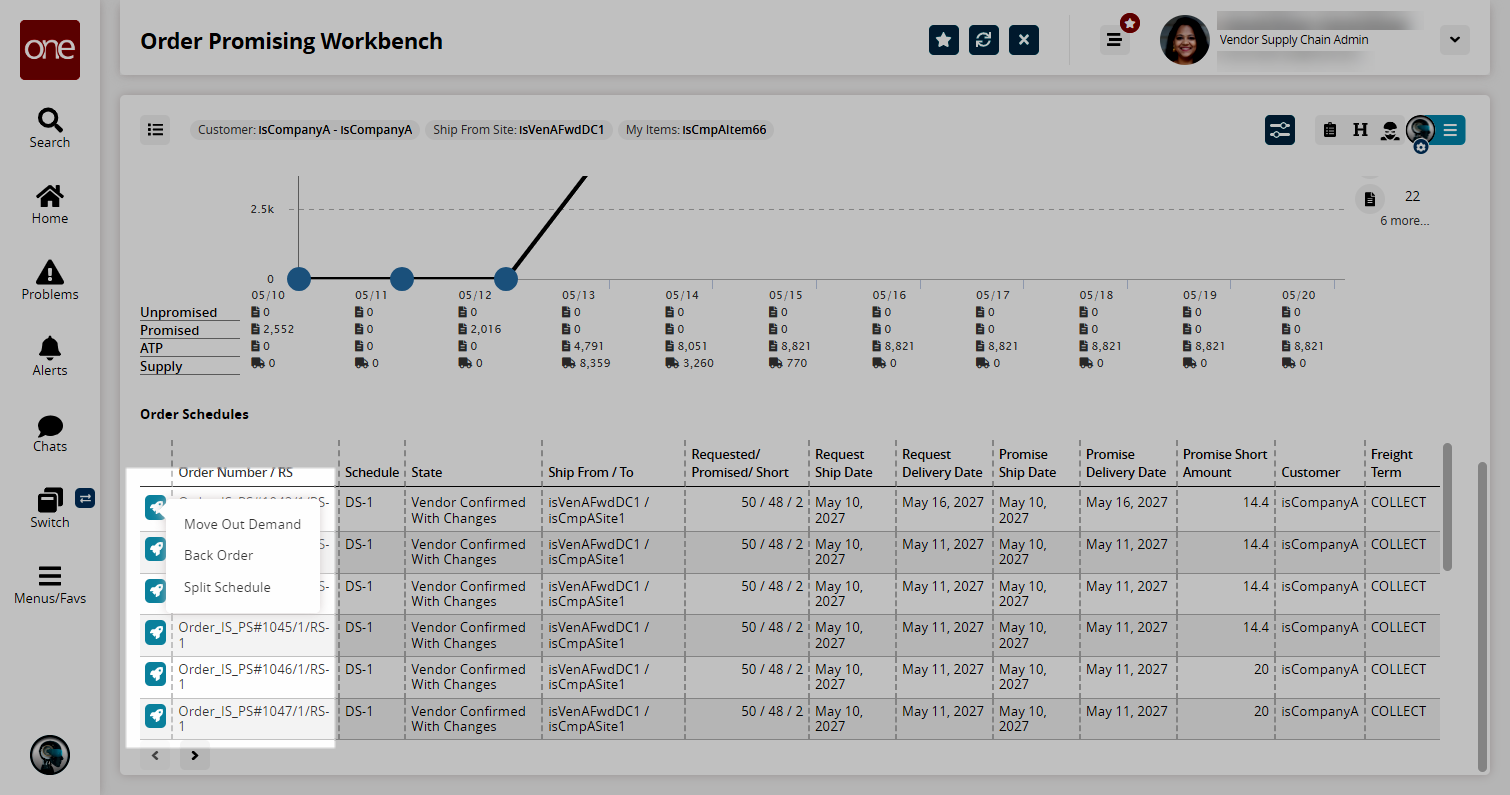Click the document icon next to 22
Screen dimensions: 1510x795
coord(1370,198)
